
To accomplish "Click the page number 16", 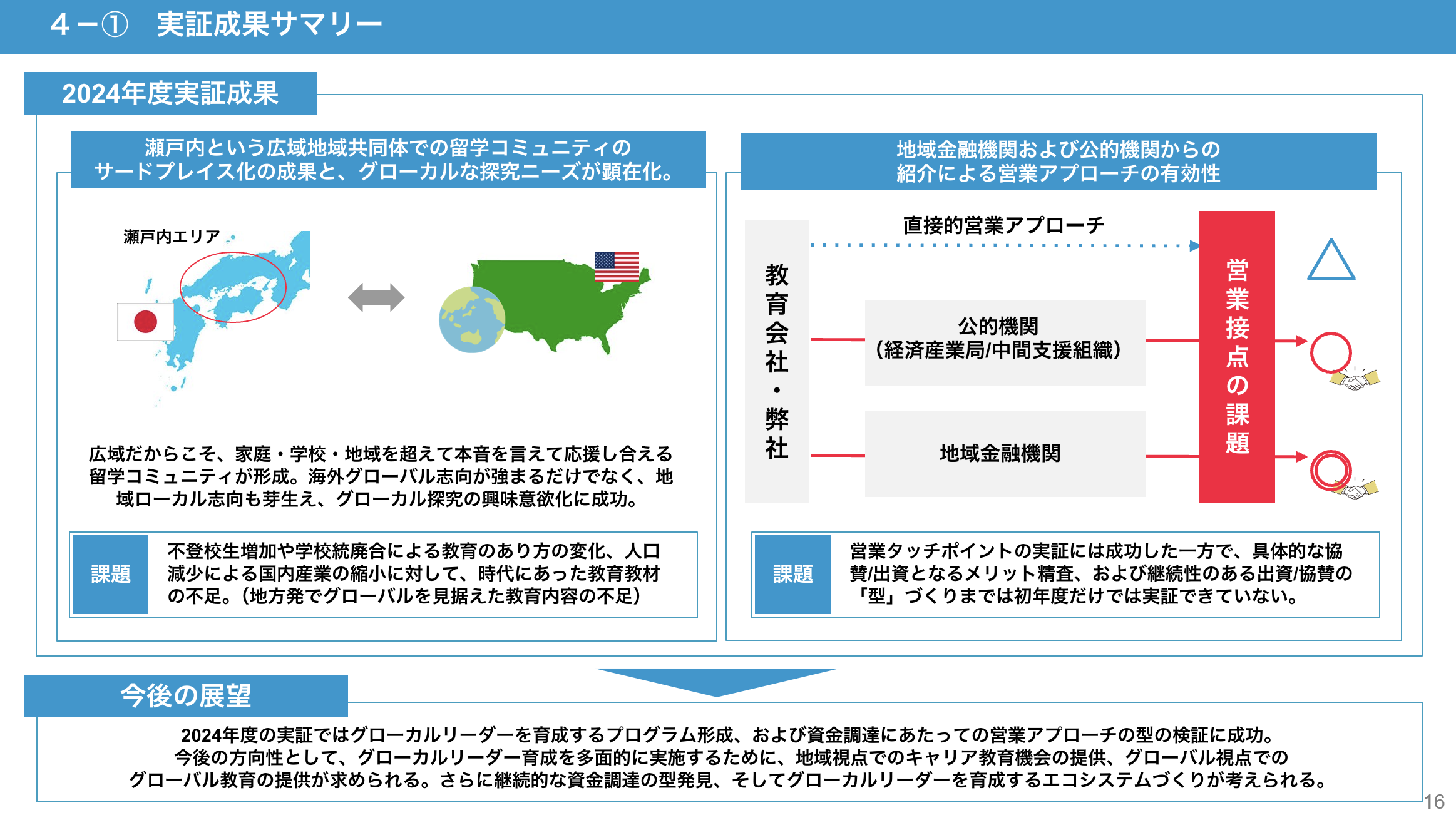I will click(1434, 802).
